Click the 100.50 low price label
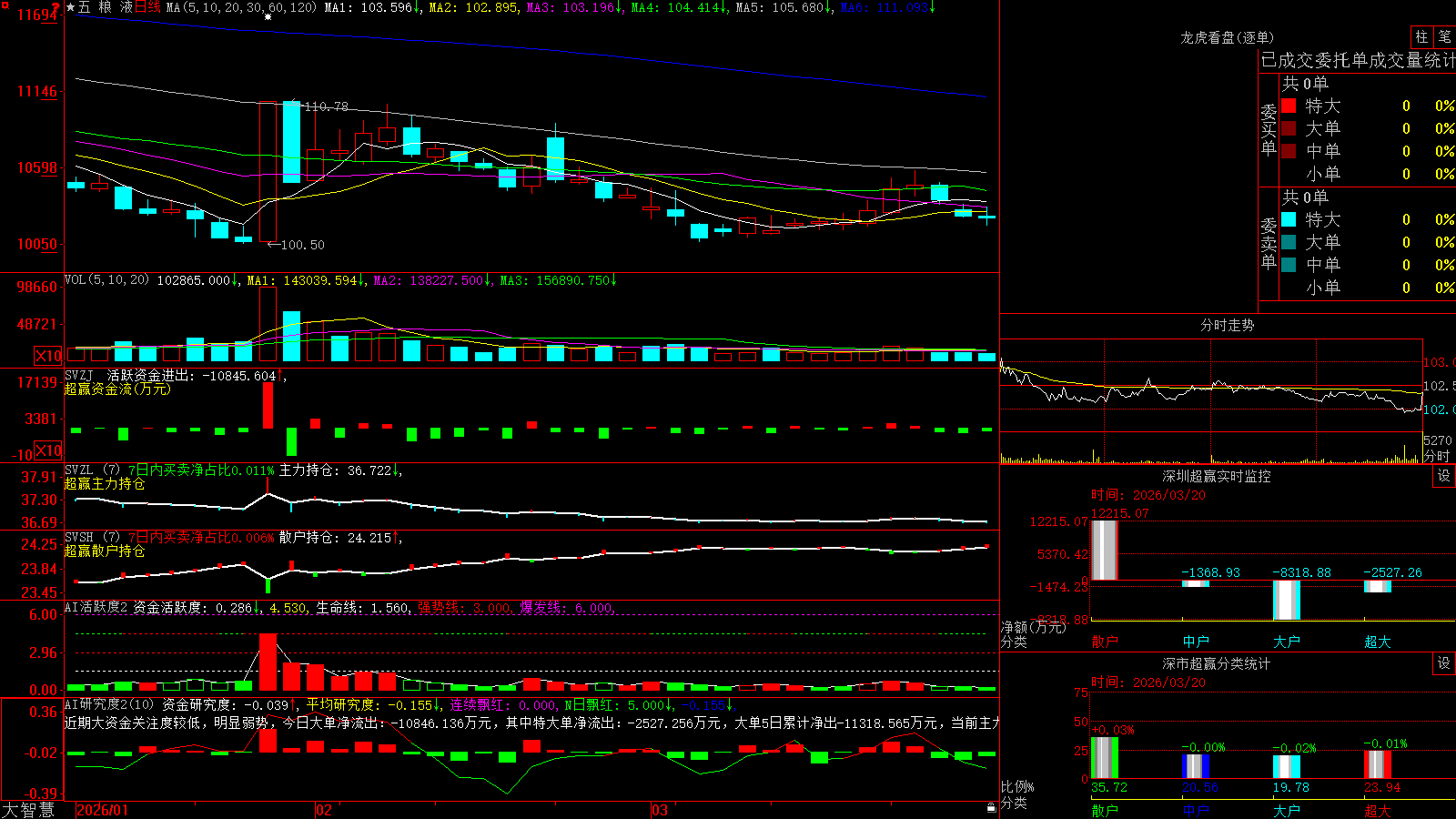The height and width of the screenshot is (819, 1456). [302, 245]
